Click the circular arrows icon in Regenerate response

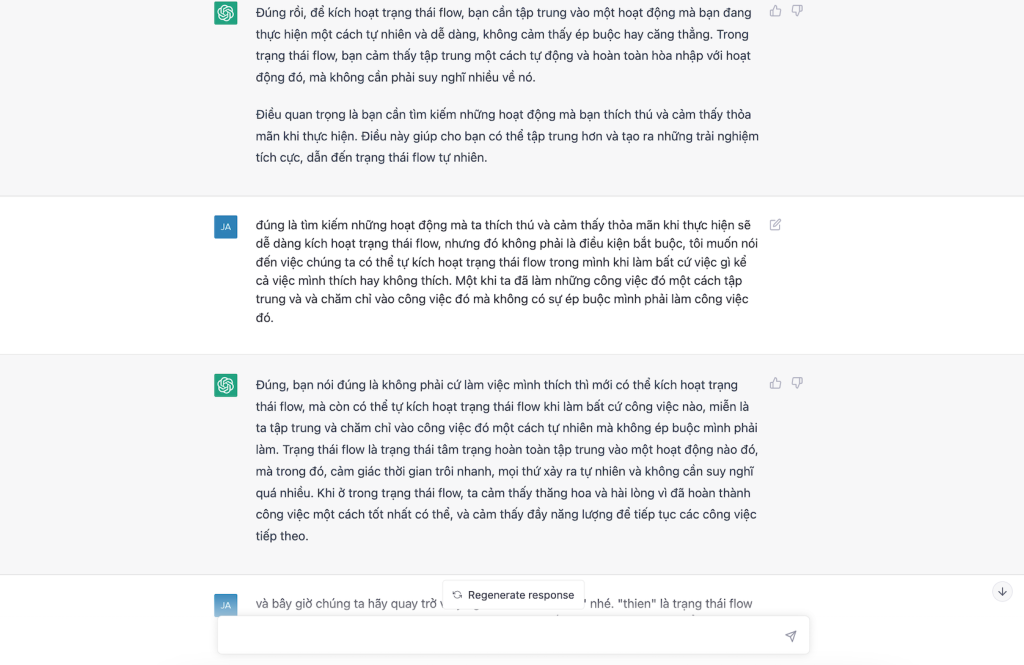(457, 594)
